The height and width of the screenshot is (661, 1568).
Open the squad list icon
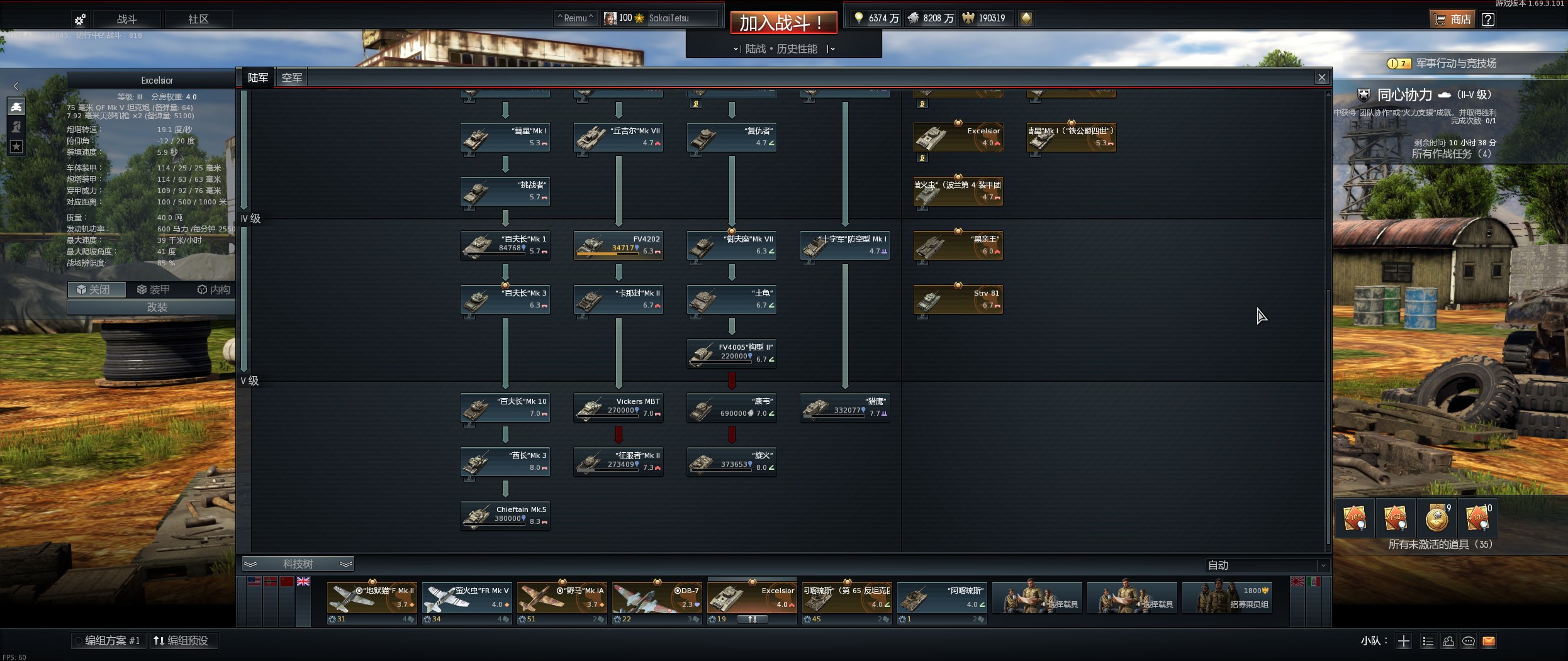[1428, 641]
